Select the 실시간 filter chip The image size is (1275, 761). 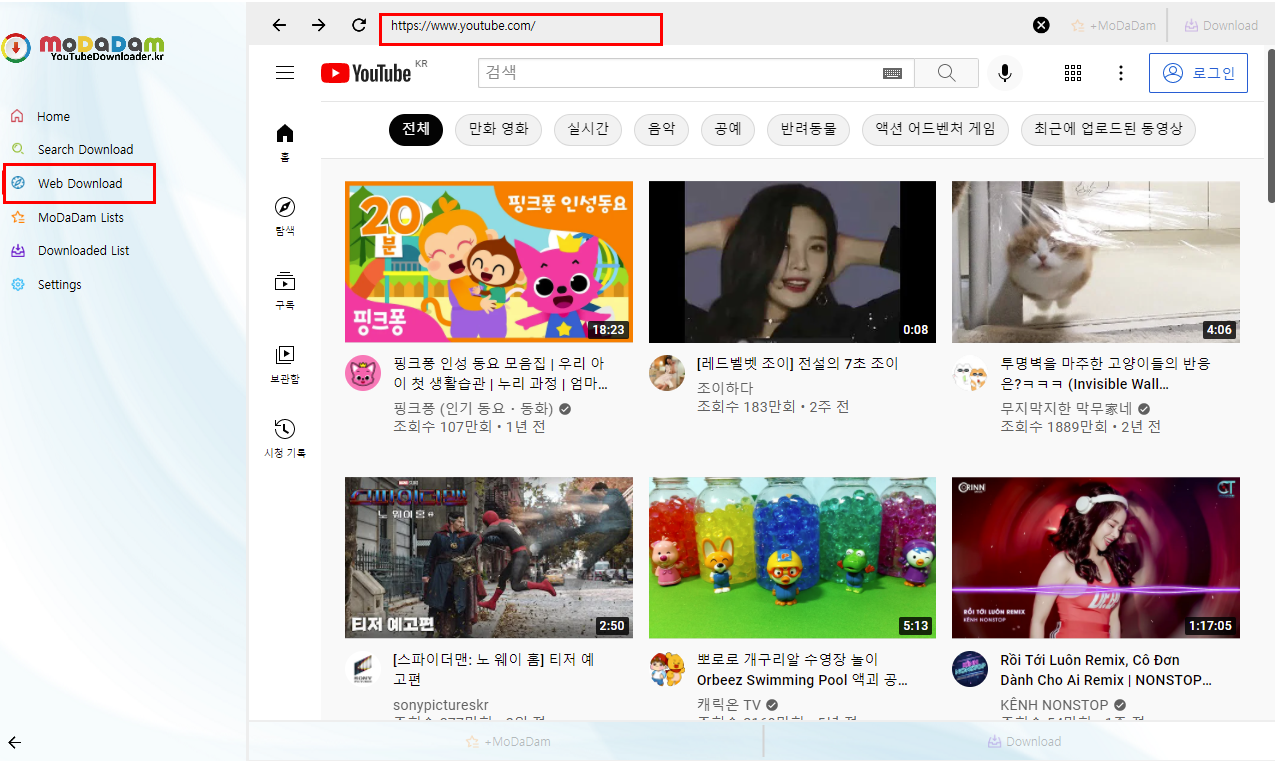click(x=588, y=129)
